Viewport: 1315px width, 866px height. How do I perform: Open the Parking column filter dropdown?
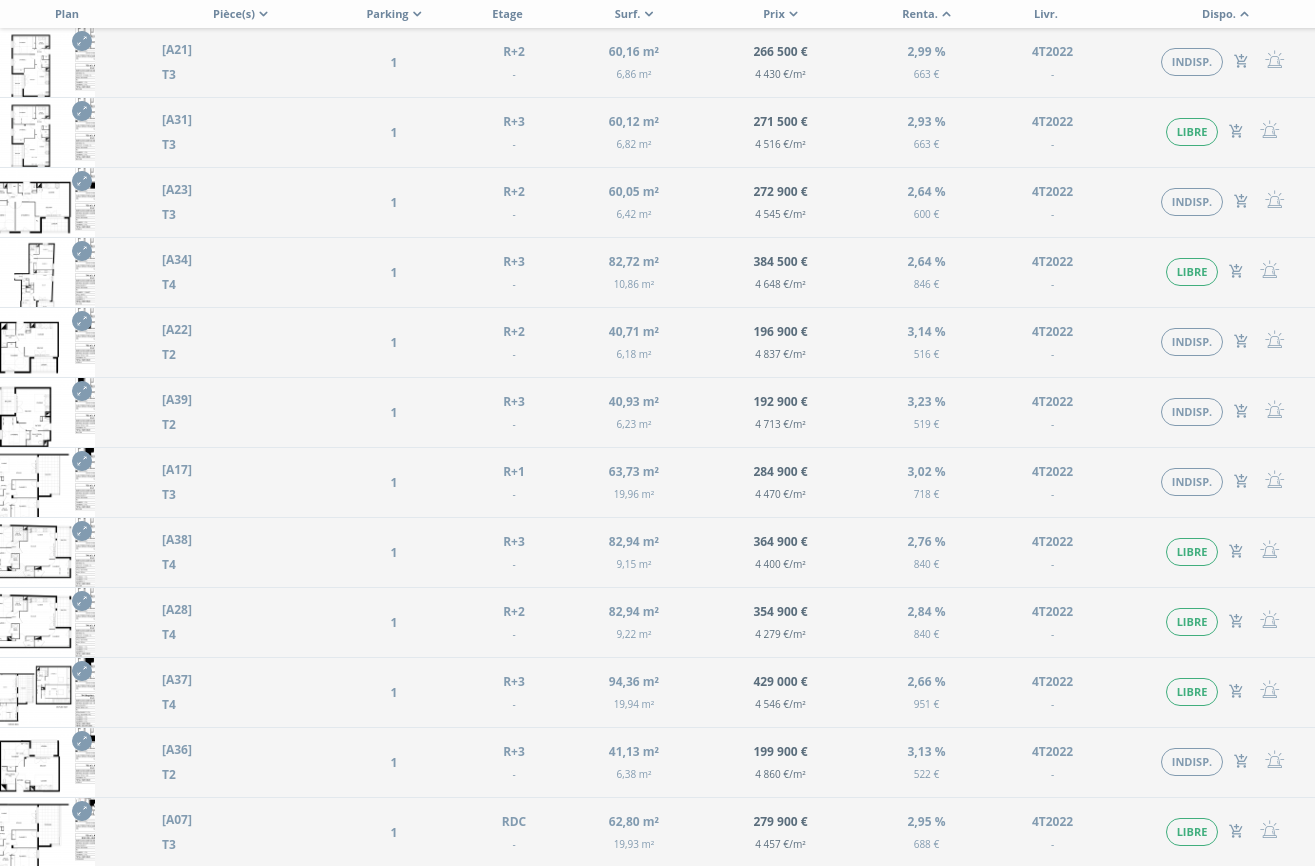pos(394,14)
